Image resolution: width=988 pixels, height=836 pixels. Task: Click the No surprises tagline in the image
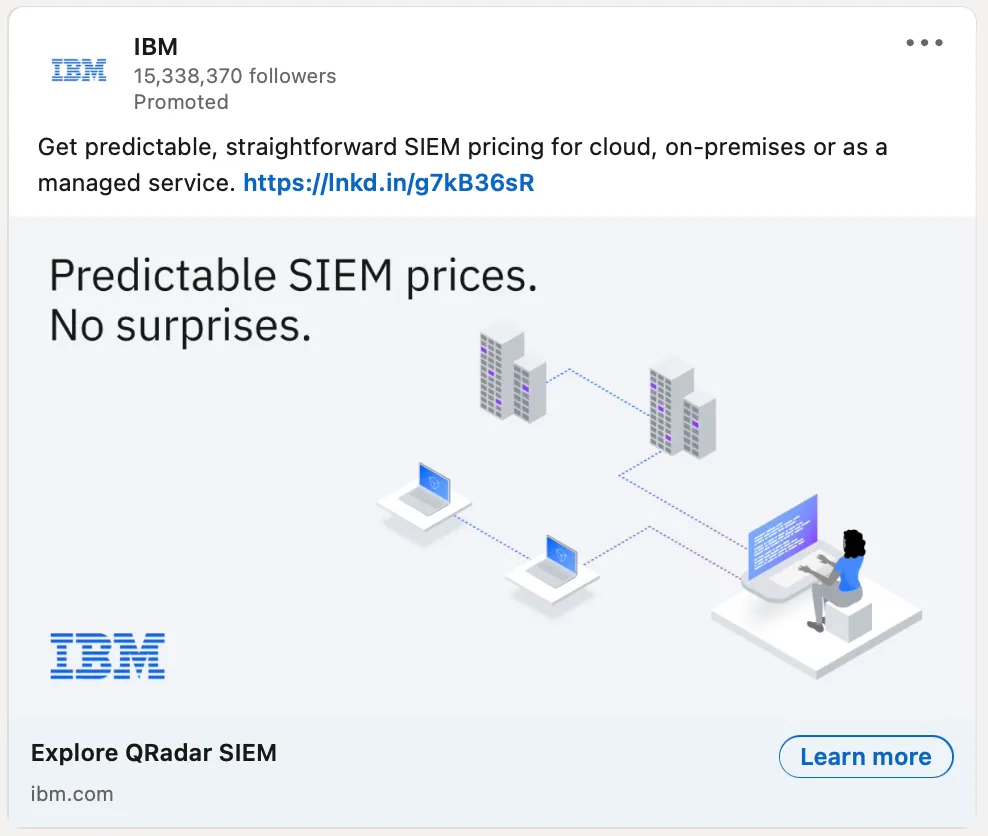[x=180, y=326]
